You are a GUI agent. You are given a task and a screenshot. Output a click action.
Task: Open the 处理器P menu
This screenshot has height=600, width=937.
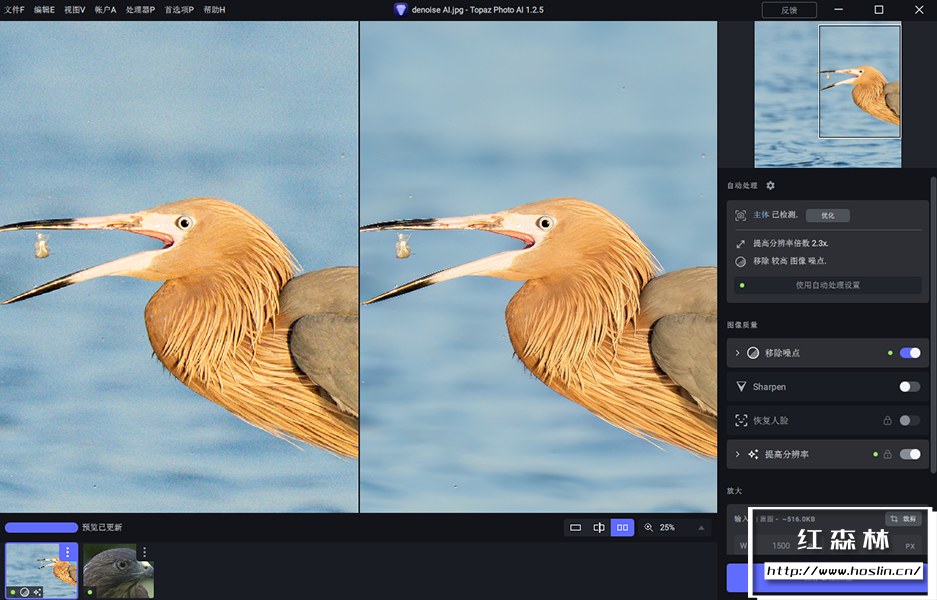pos(140,9)
